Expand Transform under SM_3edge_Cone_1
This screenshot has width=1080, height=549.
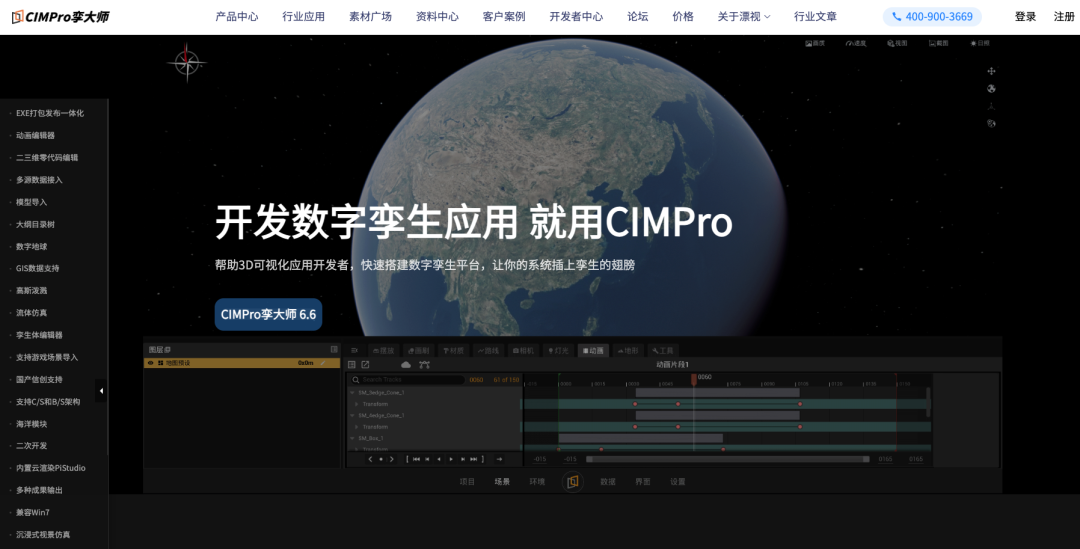[x=357, y=404]
